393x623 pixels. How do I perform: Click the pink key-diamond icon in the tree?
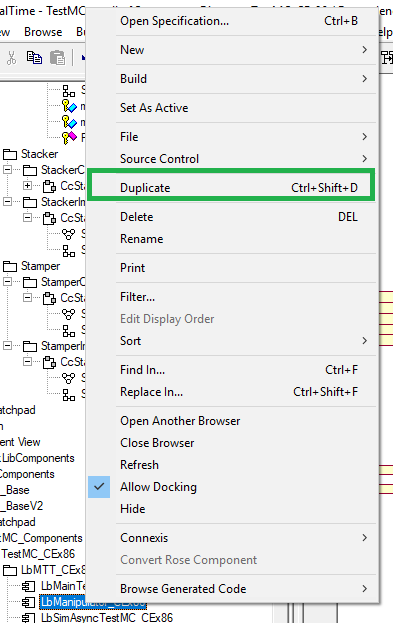point(70,137)
